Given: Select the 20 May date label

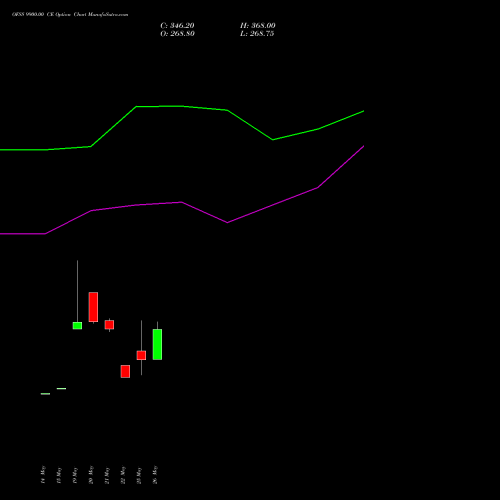Looking at the screenshot, I should pyautogui.click(x=91, y=475).
